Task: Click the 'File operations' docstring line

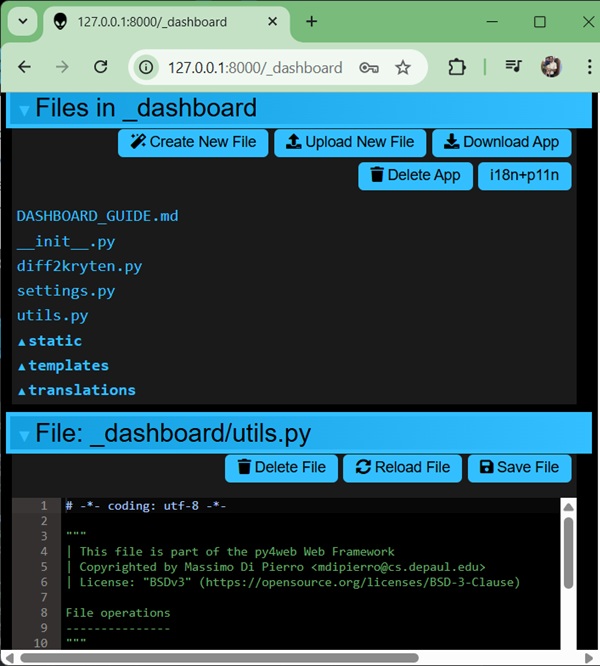Action: coord(118,612)
